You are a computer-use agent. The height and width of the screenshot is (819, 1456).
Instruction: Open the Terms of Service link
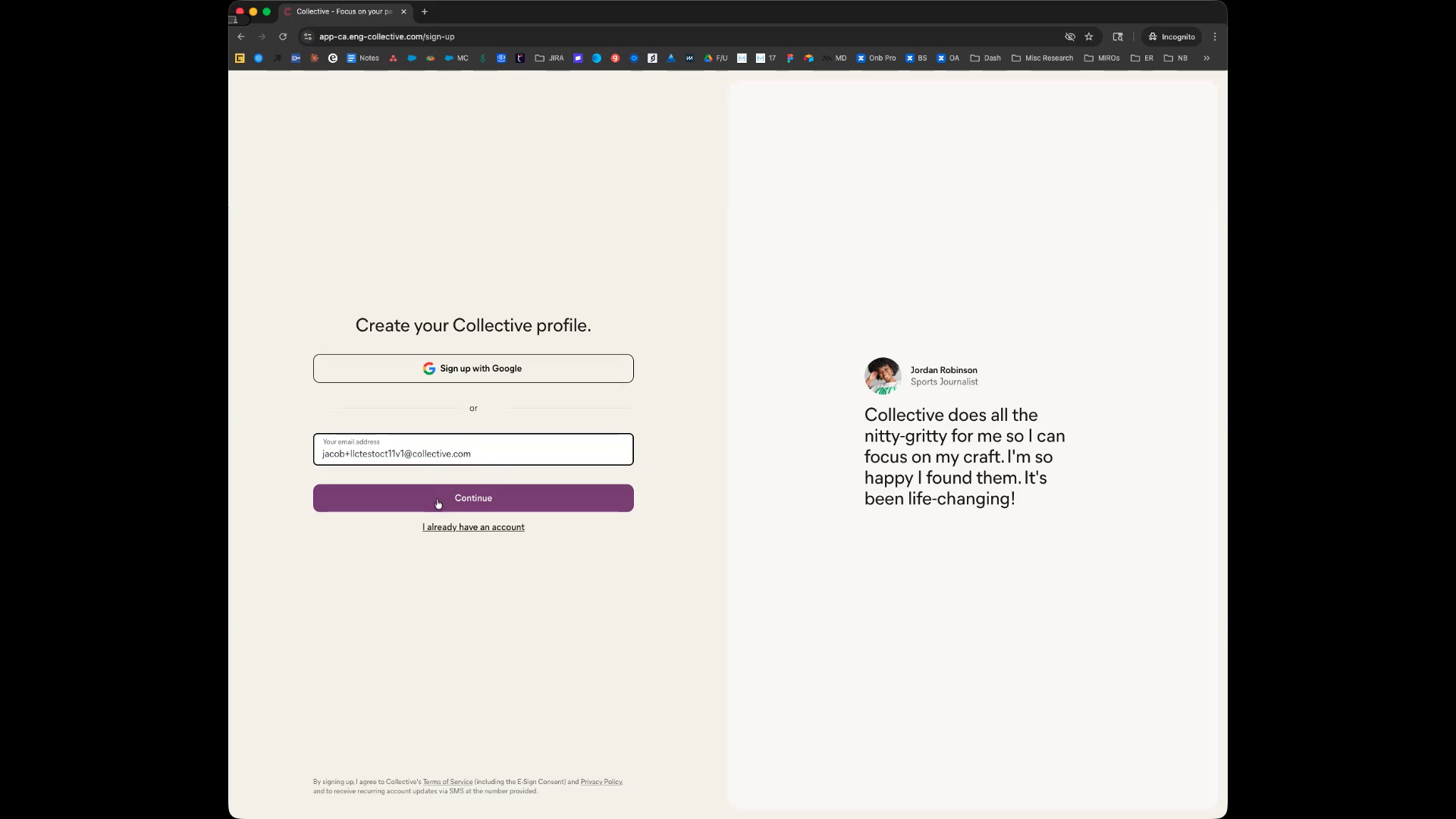(x=447, y=782)
